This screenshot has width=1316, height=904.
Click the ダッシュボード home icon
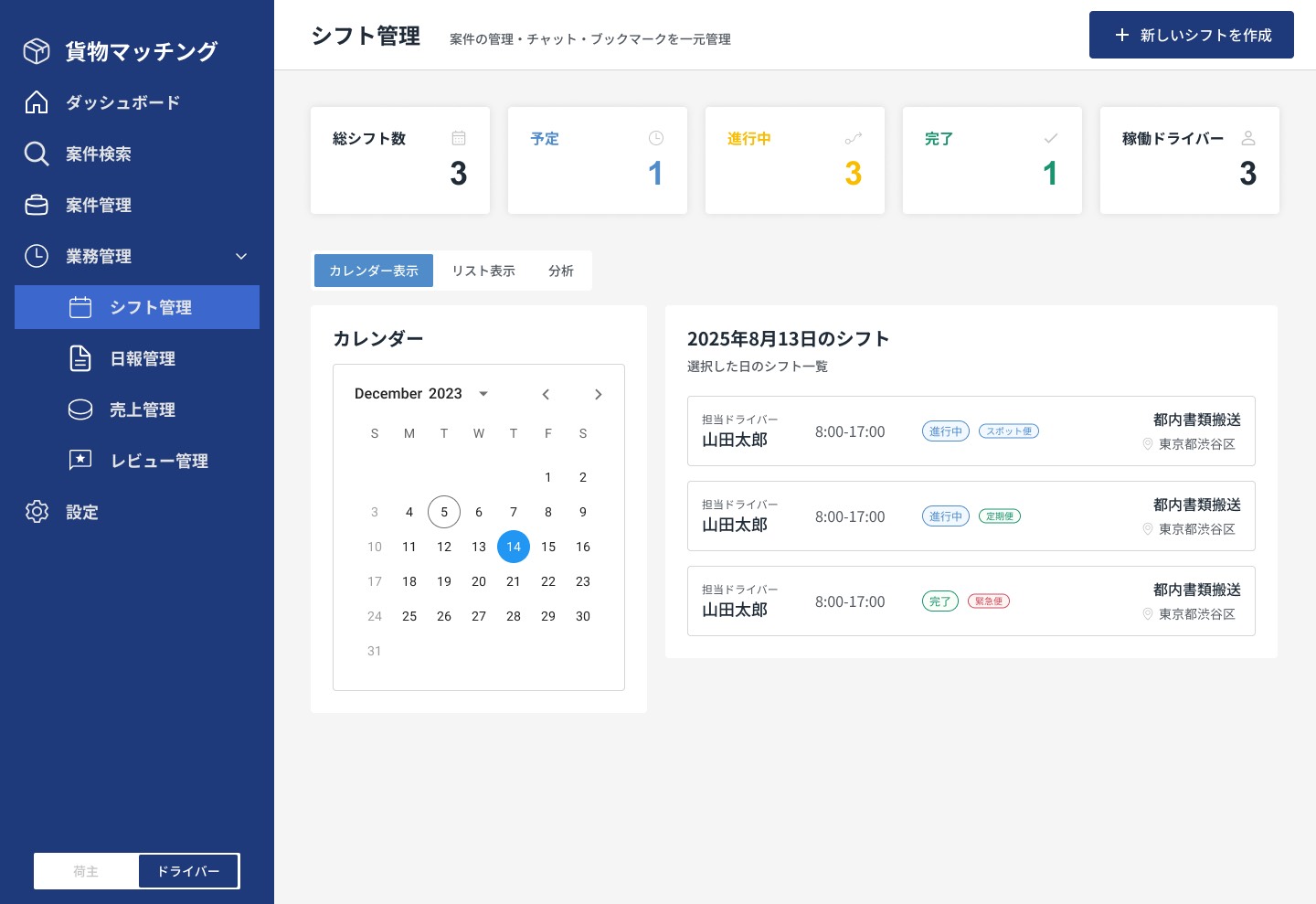37,102
